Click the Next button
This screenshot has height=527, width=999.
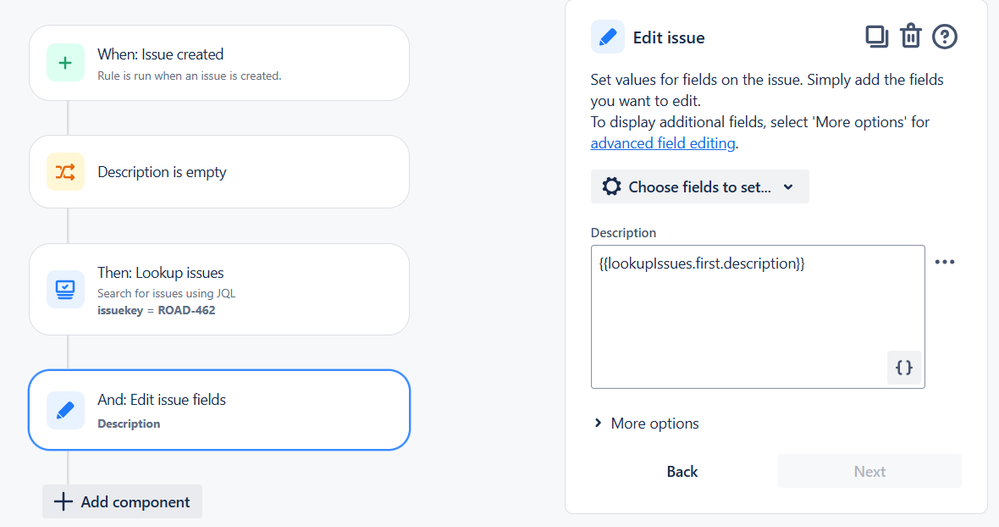pos(870,471)
